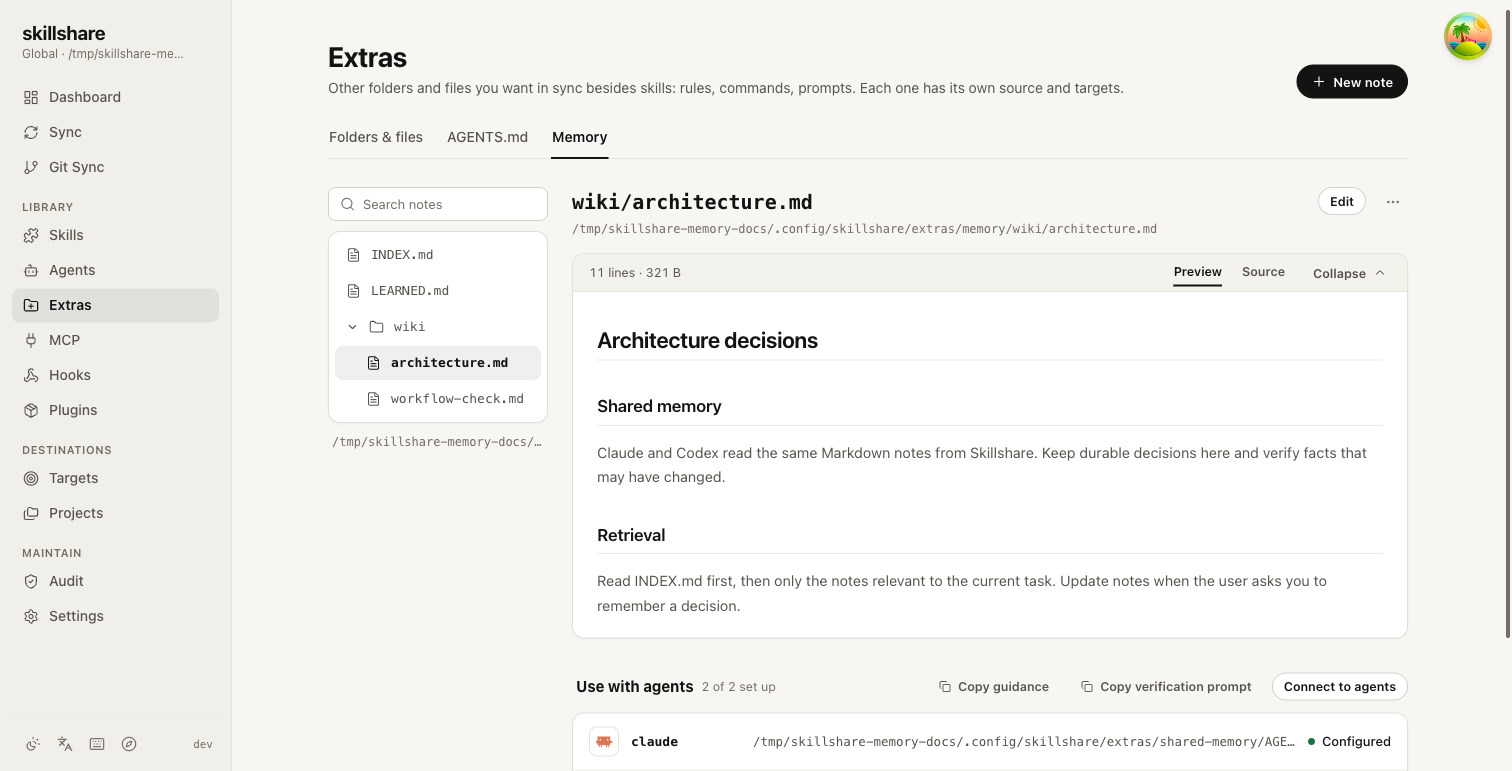This screenshot has width=1512, height=771.
Task: Go to the Sync page icon
Action: pos(31,132)
